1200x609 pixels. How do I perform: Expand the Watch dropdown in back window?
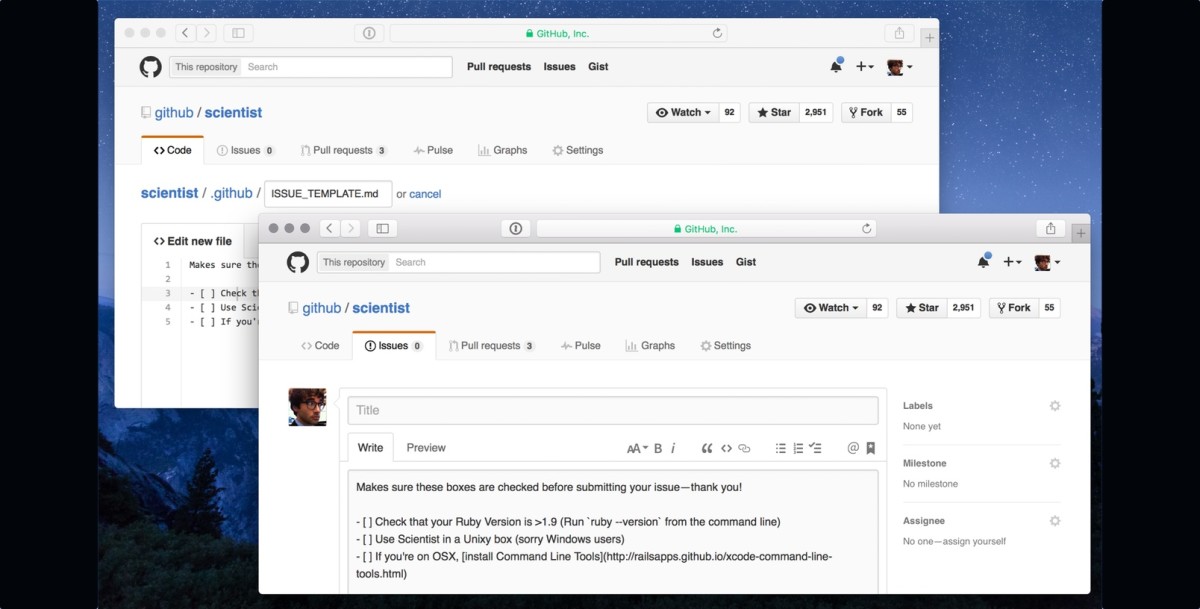click(684, 113)
